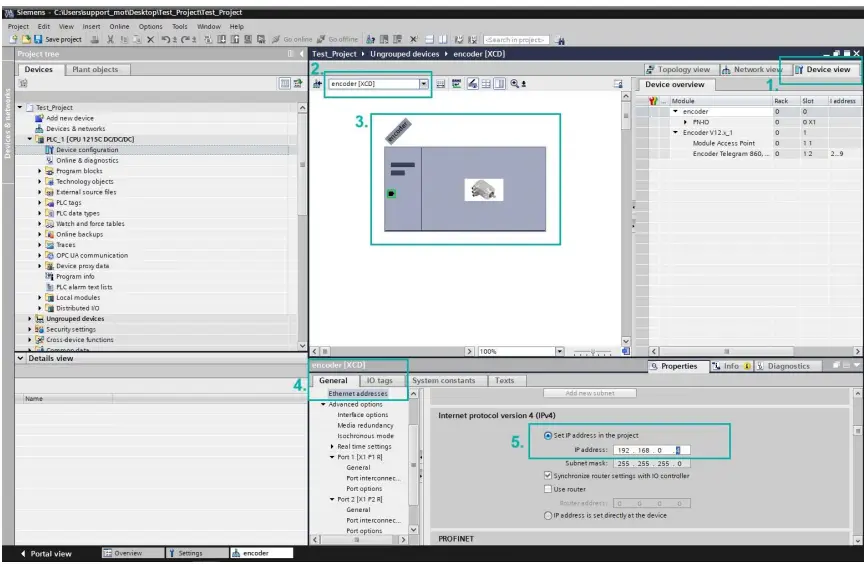Collapse the project tree with arrow icon
Viewport: 868px width, 567px height.
click(x=301, y=54)
